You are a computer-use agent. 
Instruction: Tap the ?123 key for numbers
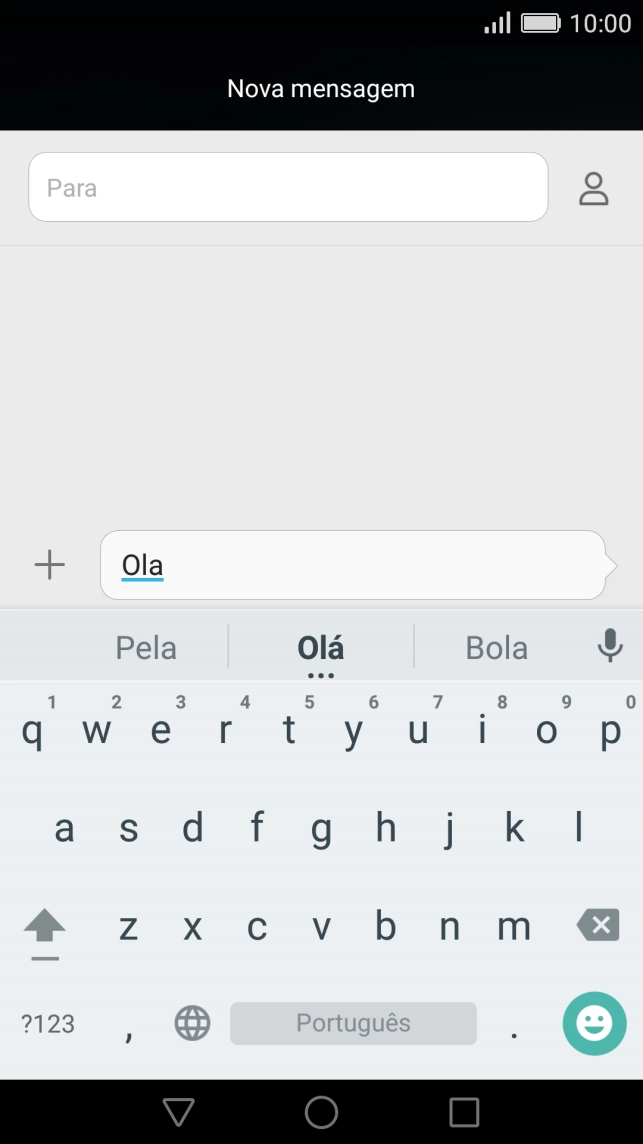44,1023
